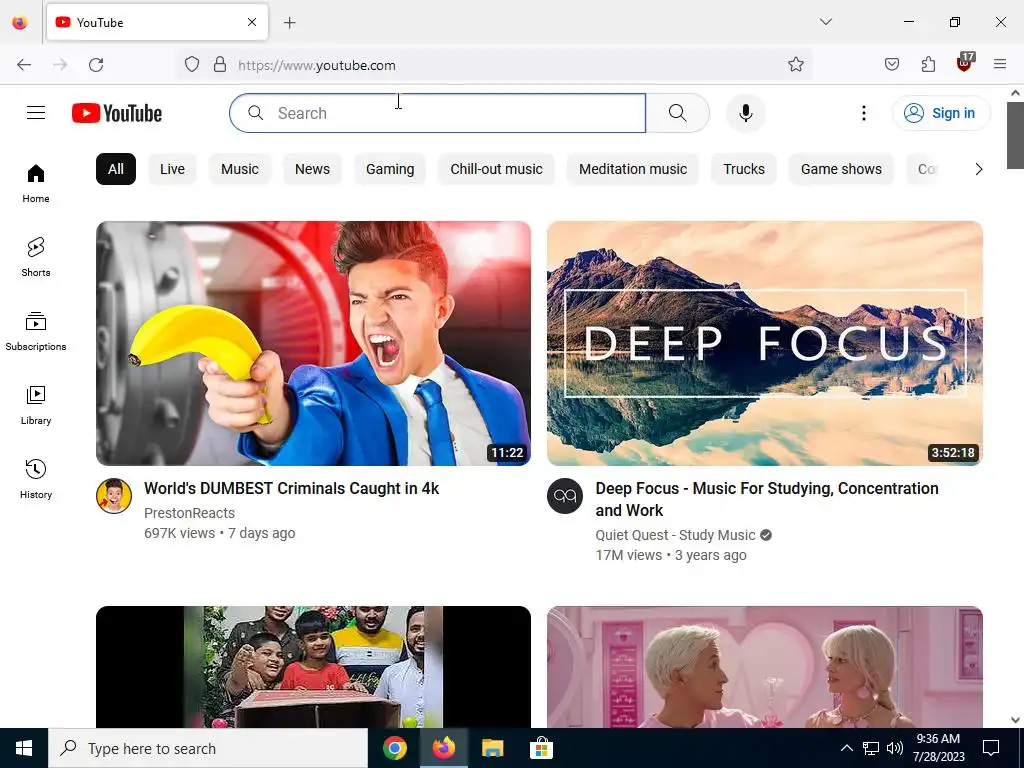Launch Chrome from the taskbar
Image resolution: width=1024 pixels, height=768 pixels.
coord(394,748)
